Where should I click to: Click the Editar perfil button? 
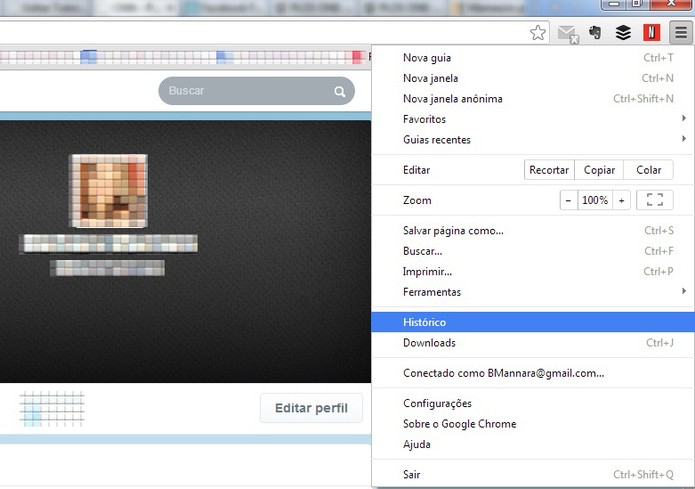[311, 408]
